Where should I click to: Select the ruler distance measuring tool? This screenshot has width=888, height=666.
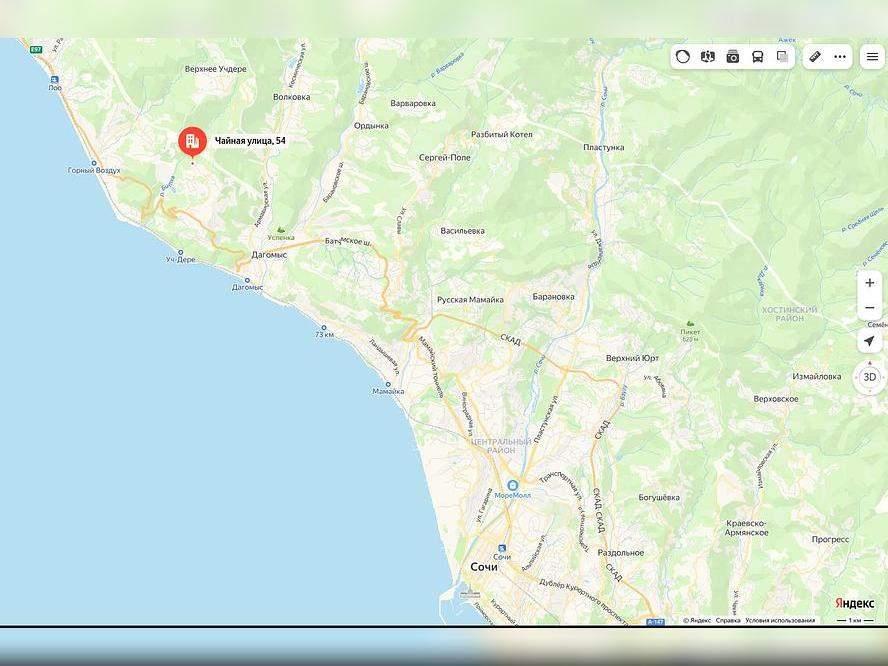(x=815, y=57)
